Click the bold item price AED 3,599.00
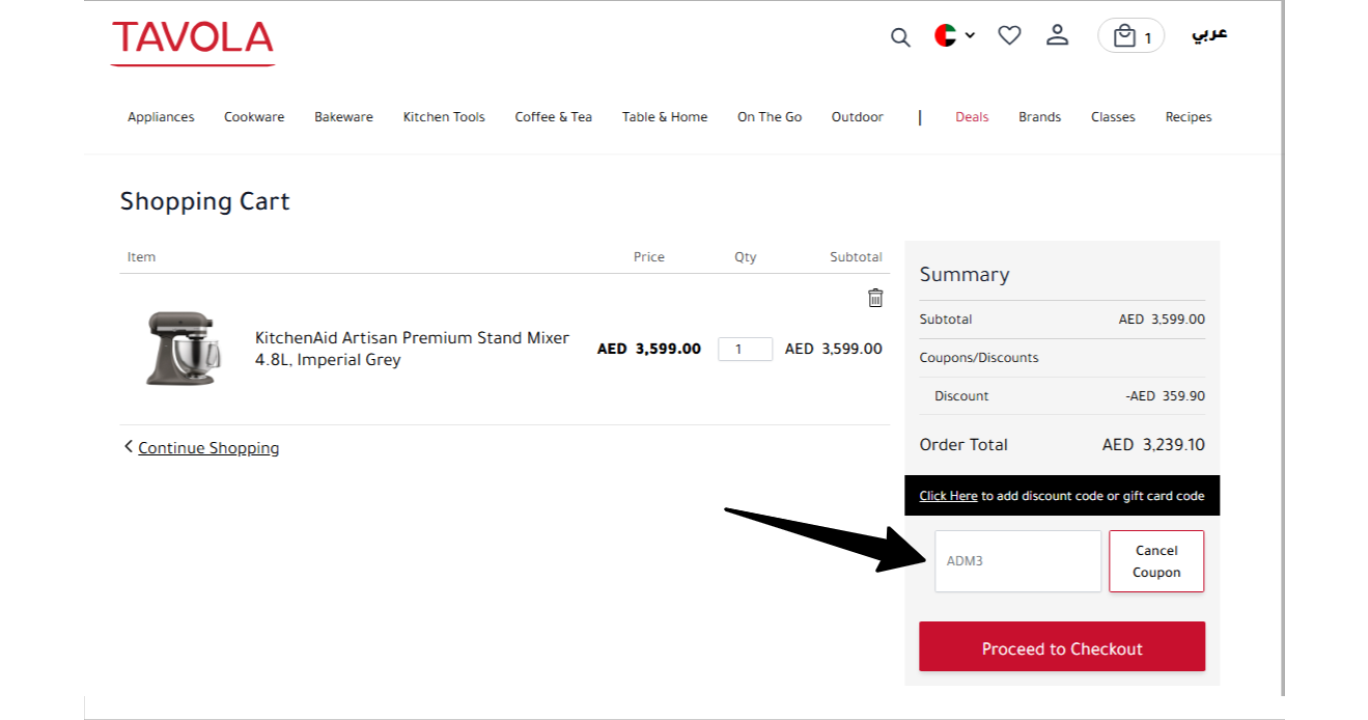The image size is (1368, 720). tap(649, 349)
